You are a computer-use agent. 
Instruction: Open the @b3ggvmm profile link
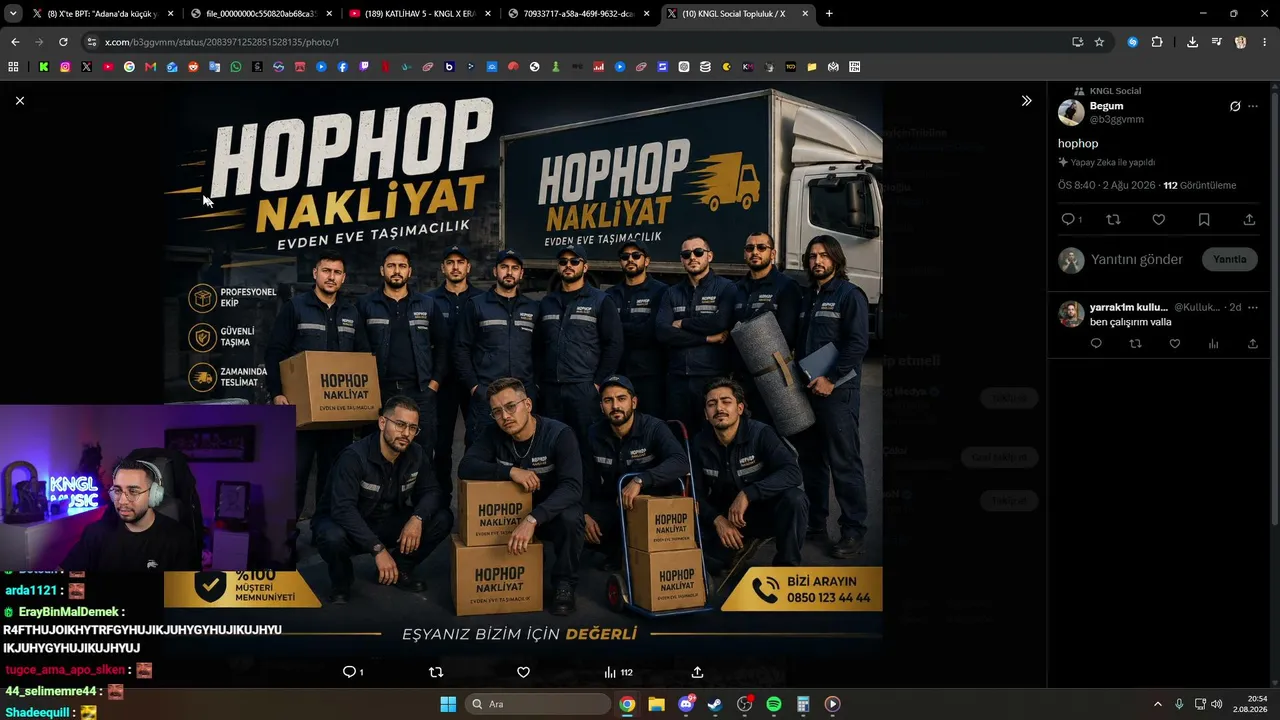coord(1117,119)
